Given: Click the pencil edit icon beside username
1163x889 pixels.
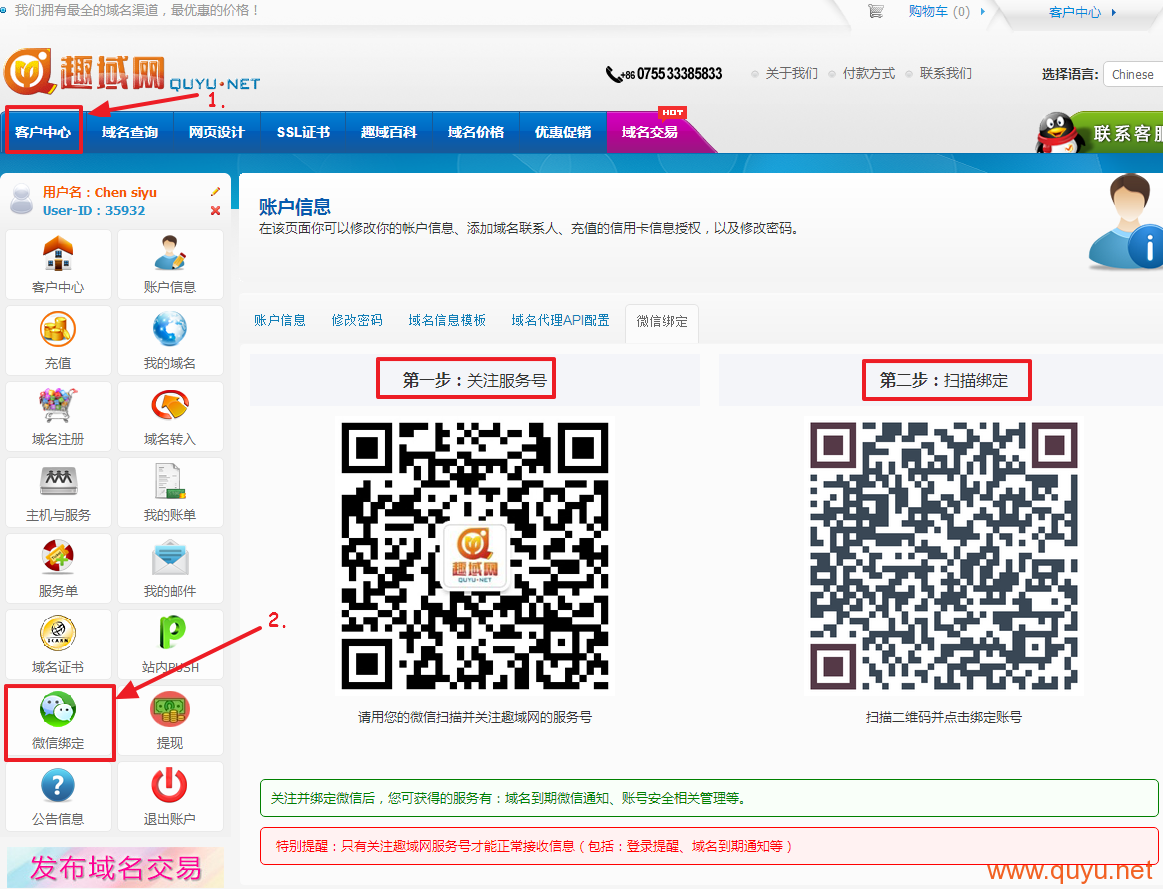Looking at the screenshot, I should click(215, 192).
